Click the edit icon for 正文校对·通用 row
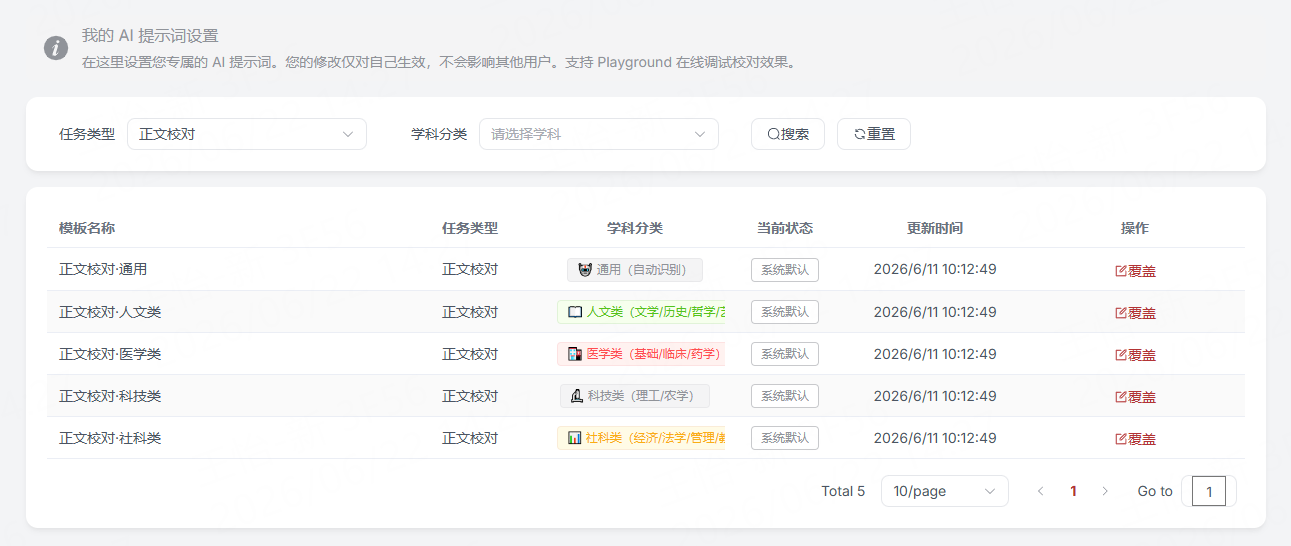The width and height of the screenshot is (1291, 546). point(1121,271)
